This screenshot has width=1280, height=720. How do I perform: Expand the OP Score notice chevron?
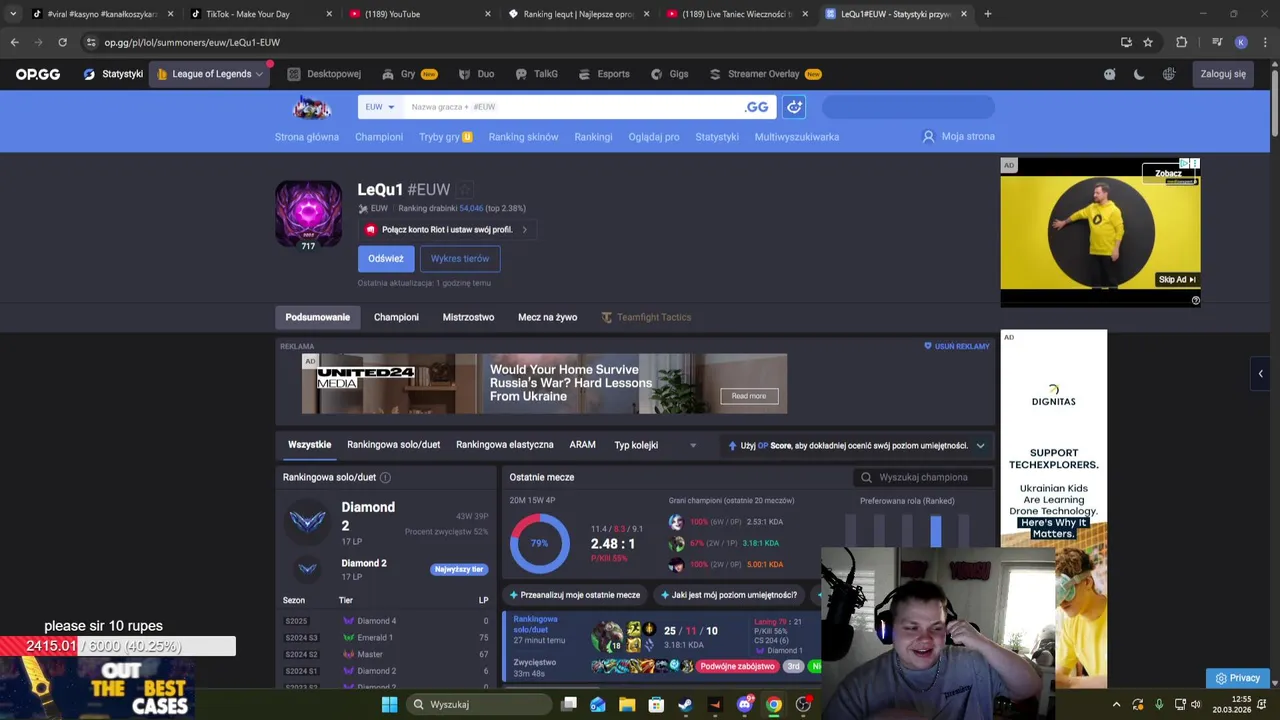[x=980, y=446]
